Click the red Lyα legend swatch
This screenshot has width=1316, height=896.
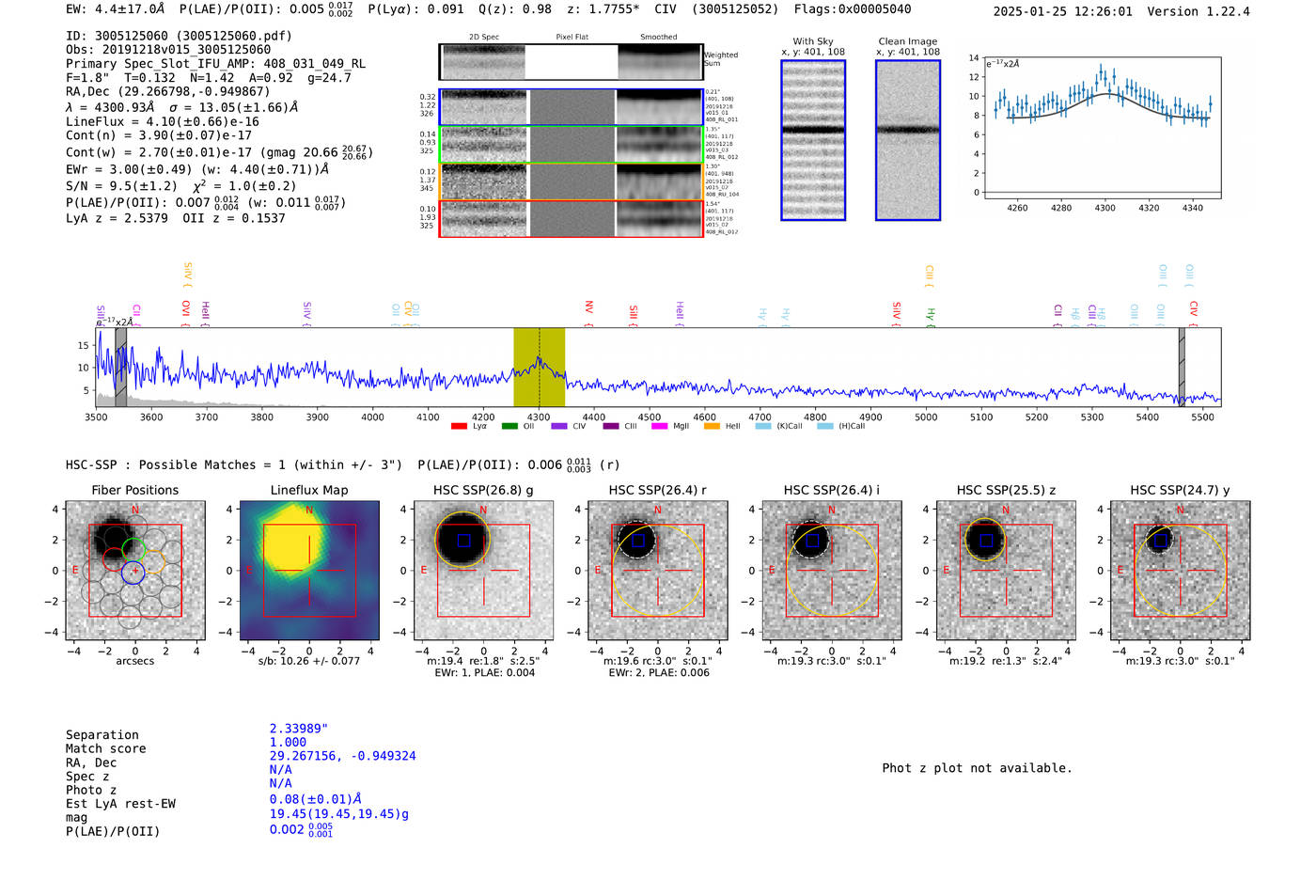point(459,426)
